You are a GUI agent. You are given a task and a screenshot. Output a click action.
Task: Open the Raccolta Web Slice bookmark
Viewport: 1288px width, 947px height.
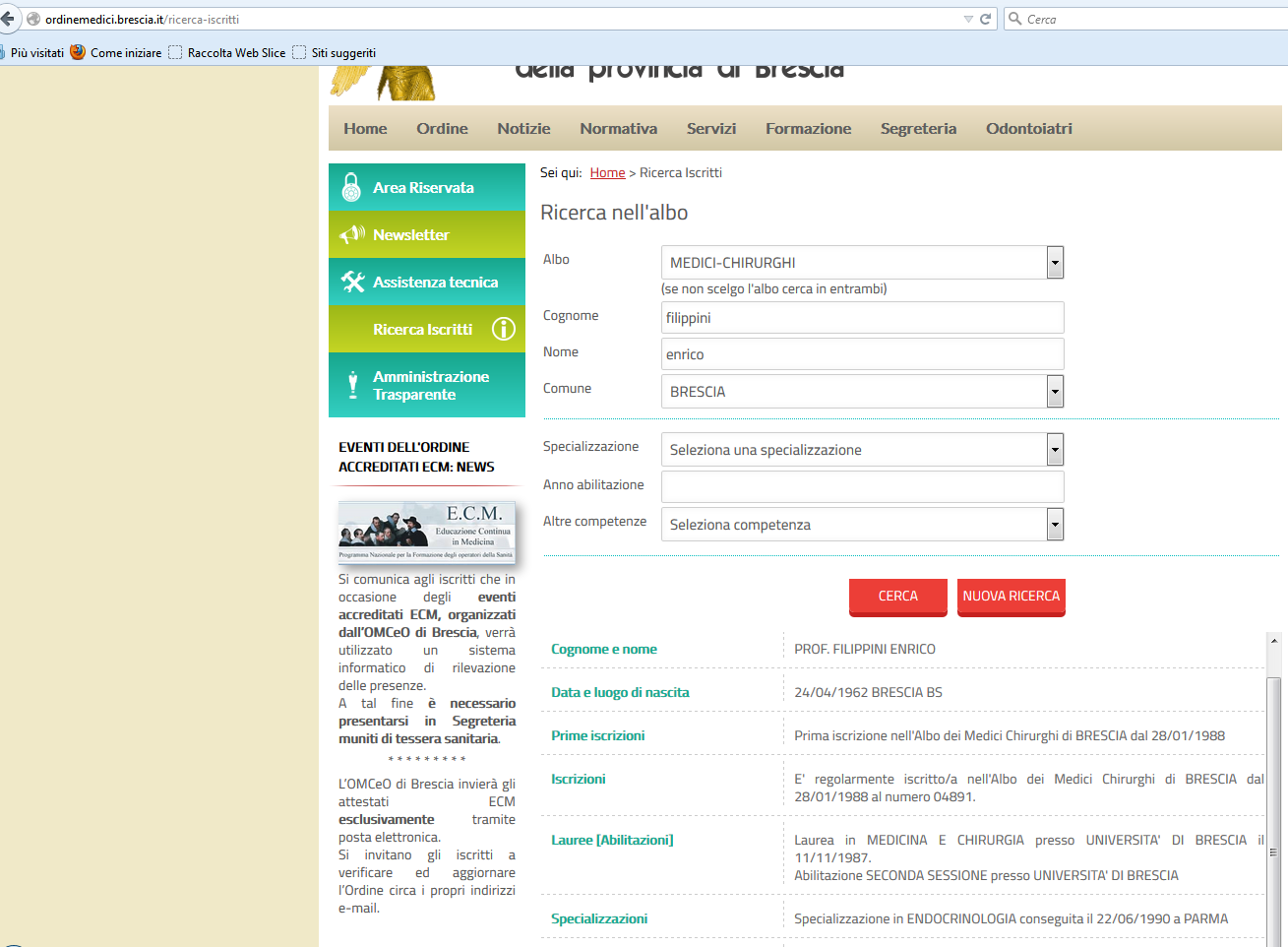[227, 53]
